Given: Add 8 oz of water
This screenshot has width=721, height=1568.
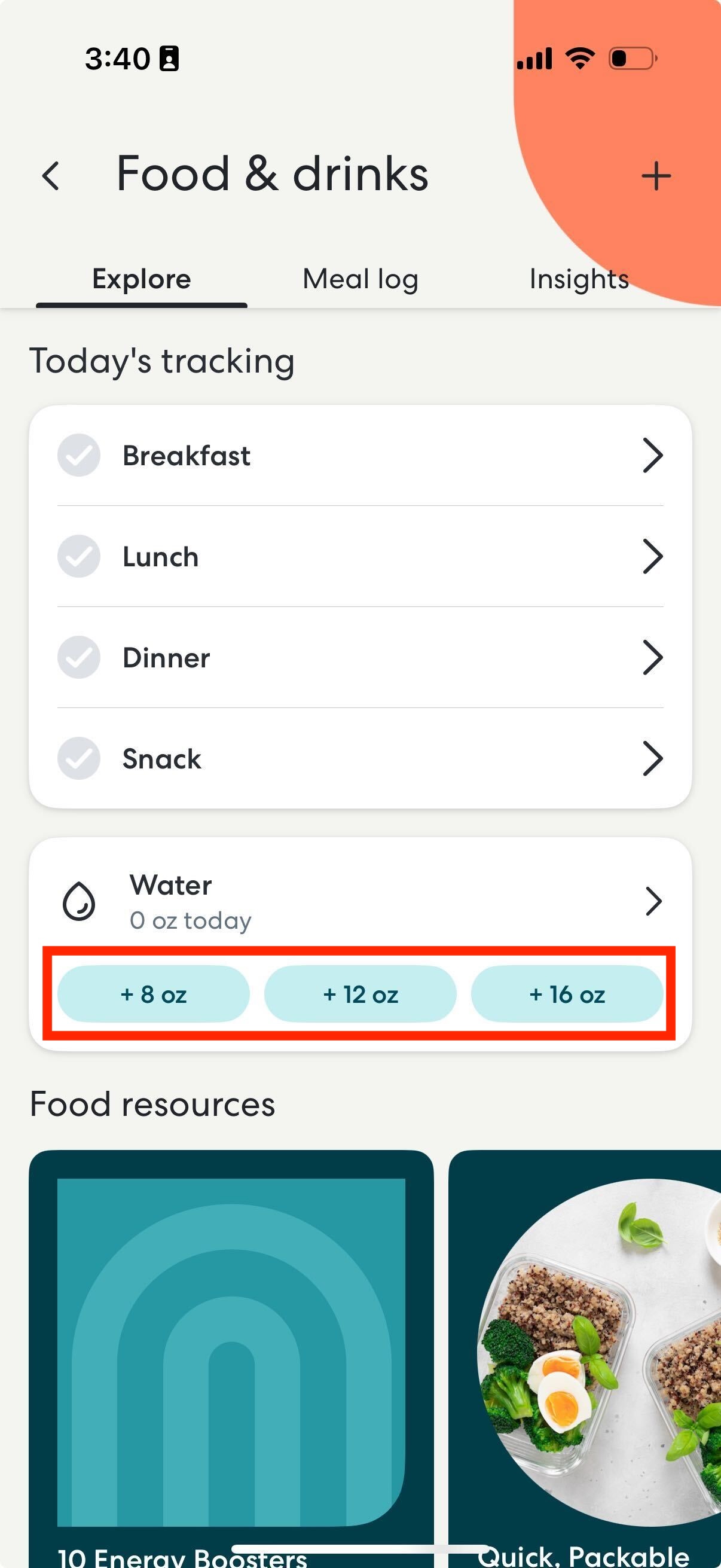Looking at the screenshot, I should point(153,994).
